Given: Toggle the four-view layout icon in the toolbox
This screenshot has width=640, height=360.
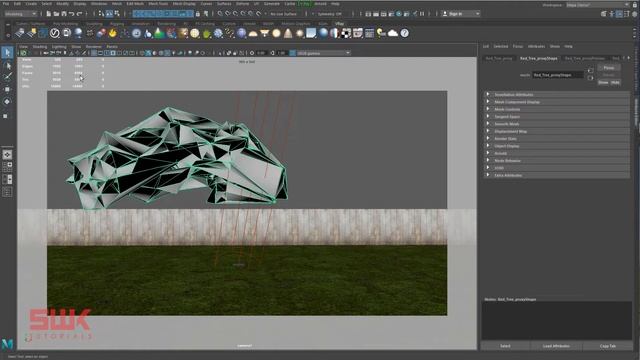Looking at the screenshot, I should (7, 167).
